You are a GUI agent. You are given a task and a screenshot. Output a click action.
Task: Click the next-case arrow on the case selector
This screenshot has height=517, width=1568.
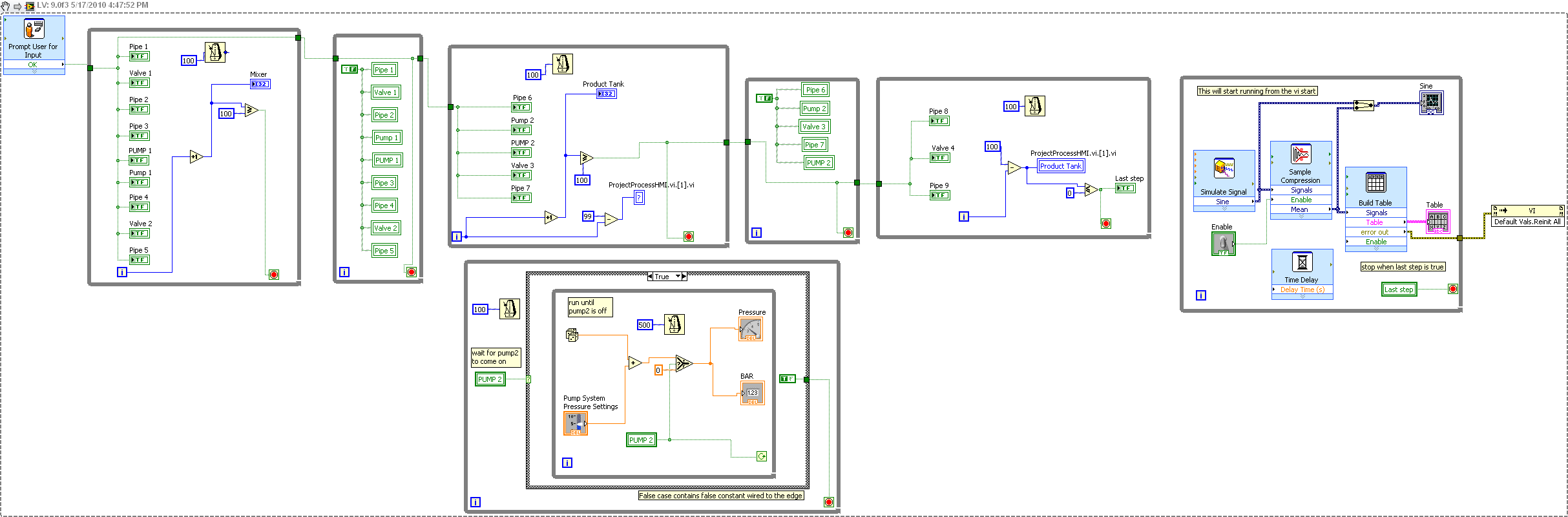(684, 277)
